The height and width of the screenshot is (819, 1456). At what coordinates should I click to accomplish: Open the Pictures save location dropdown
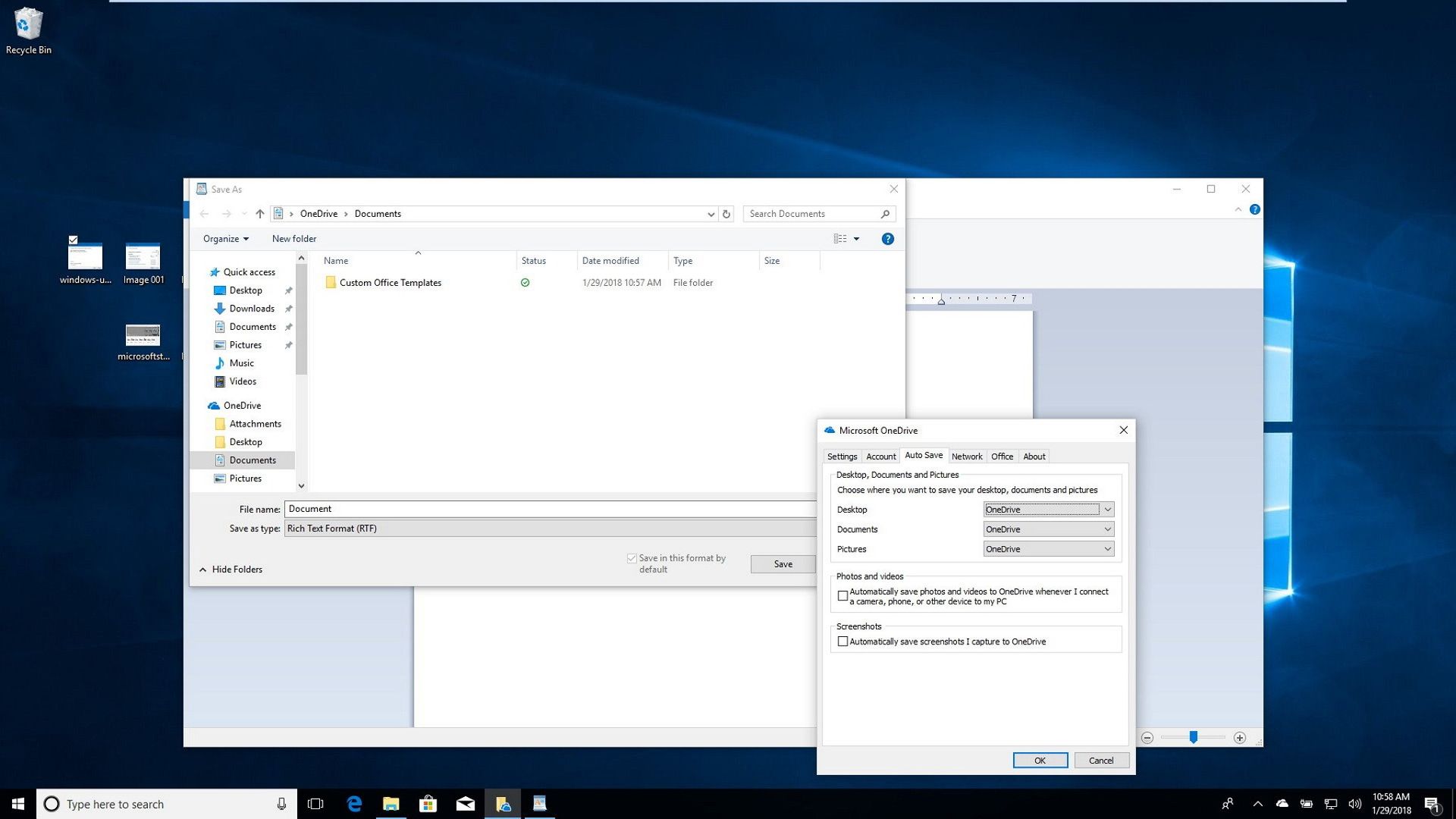click(1108, 548)
